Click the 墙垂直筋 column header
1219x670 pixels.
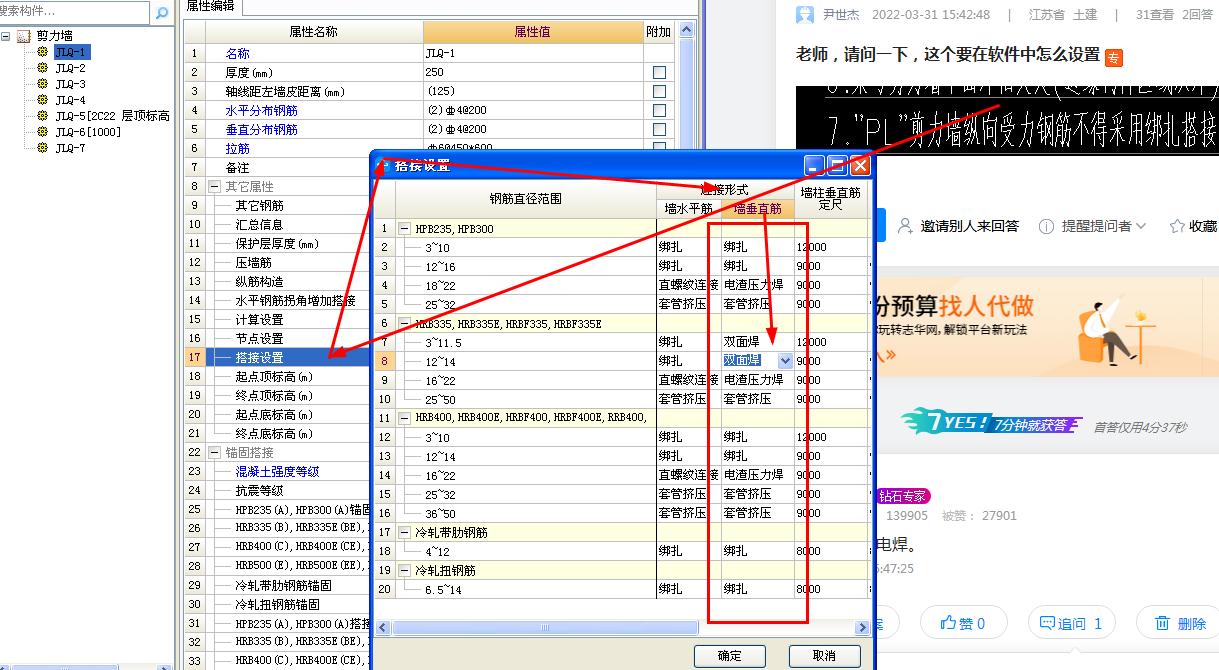tap(758, 209)
